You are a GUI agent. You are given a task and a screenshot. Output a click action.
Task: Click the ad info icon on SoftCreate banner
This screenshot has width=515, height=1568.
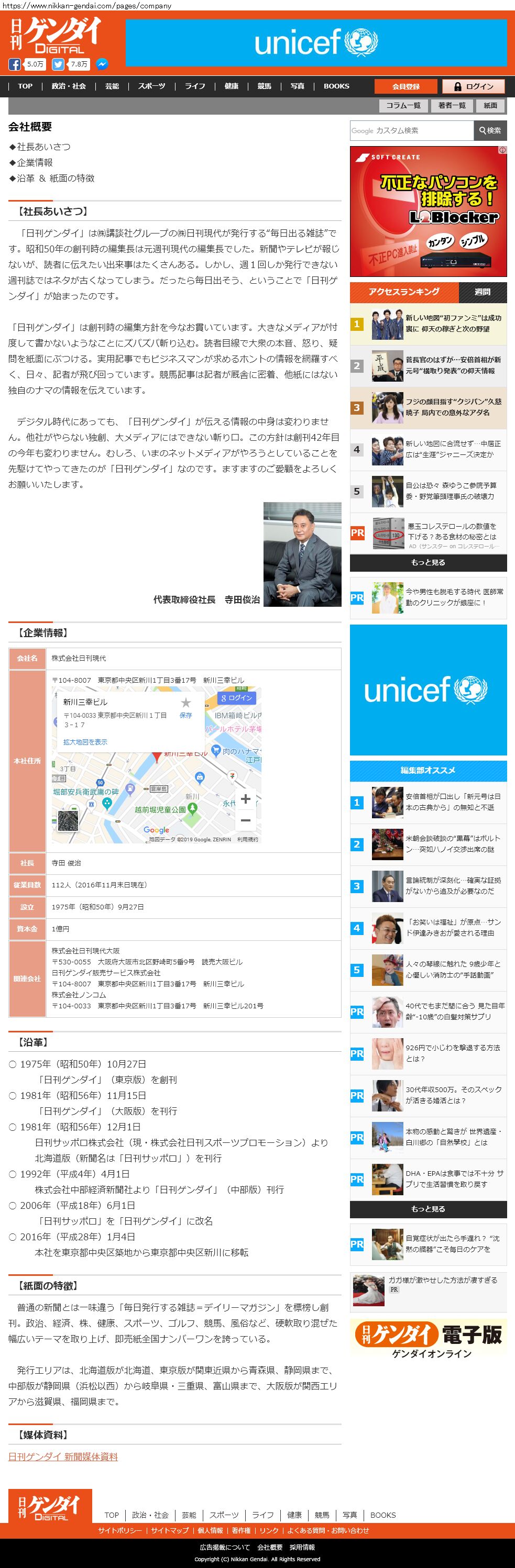click(503, 150)
